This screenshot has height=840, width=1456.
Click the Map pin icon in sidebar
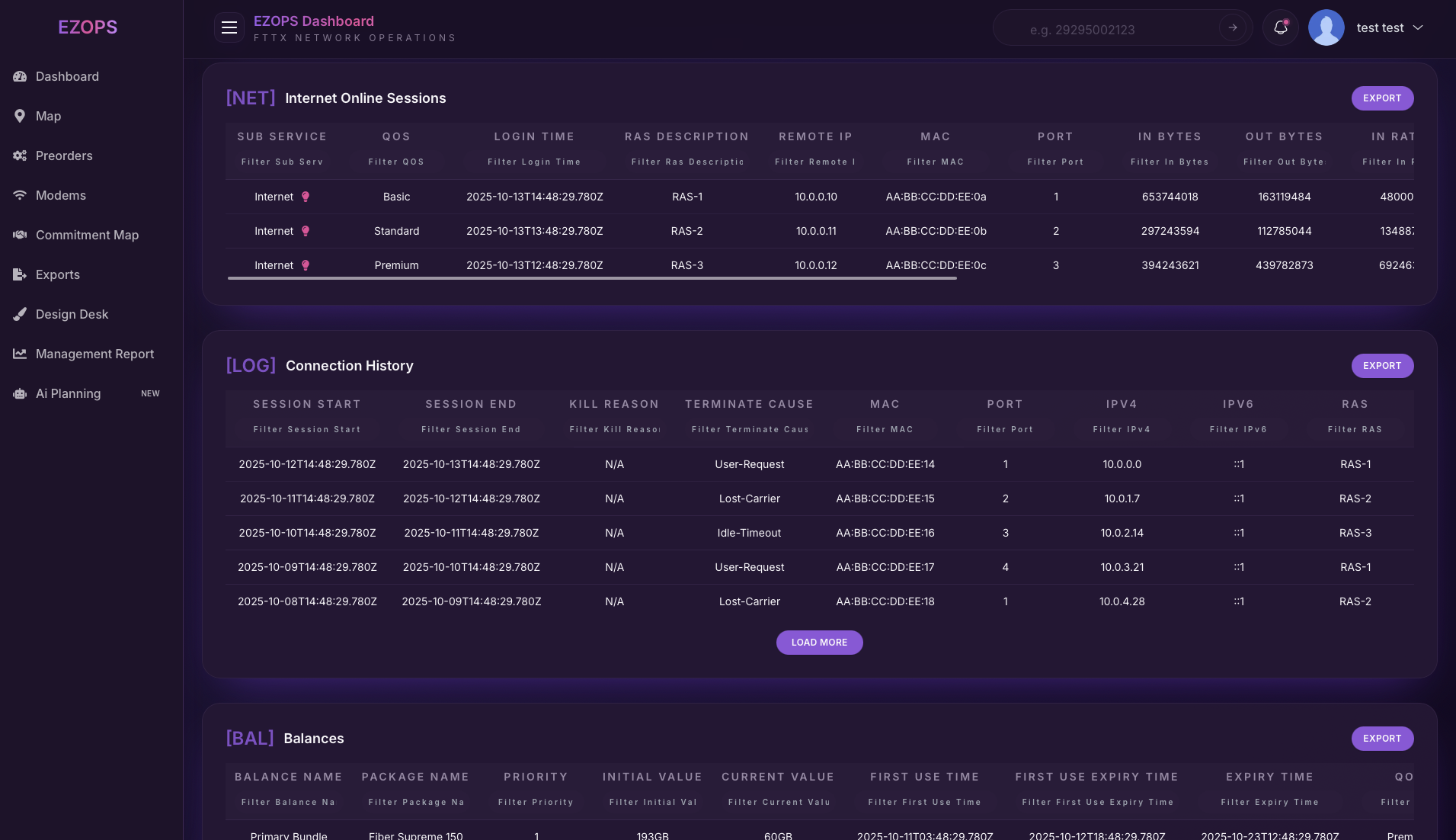[20, 116]
